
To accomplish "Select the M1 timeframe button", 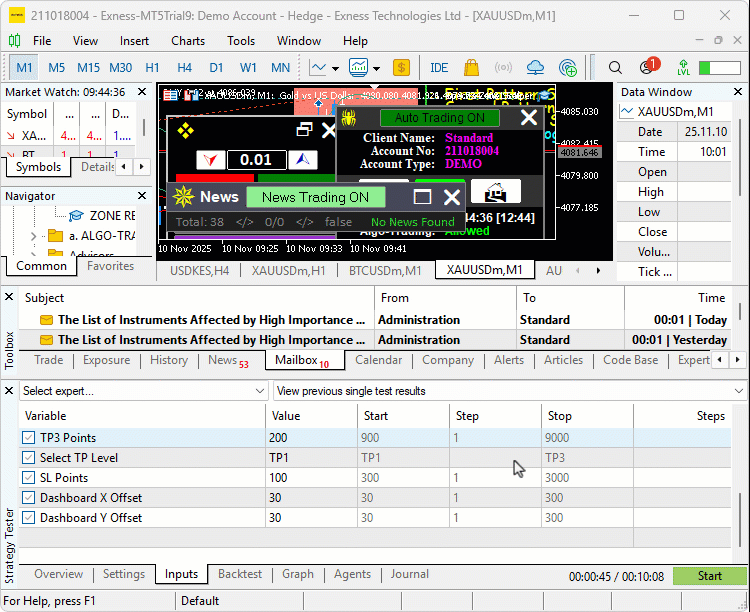I will tap(24, 67).
